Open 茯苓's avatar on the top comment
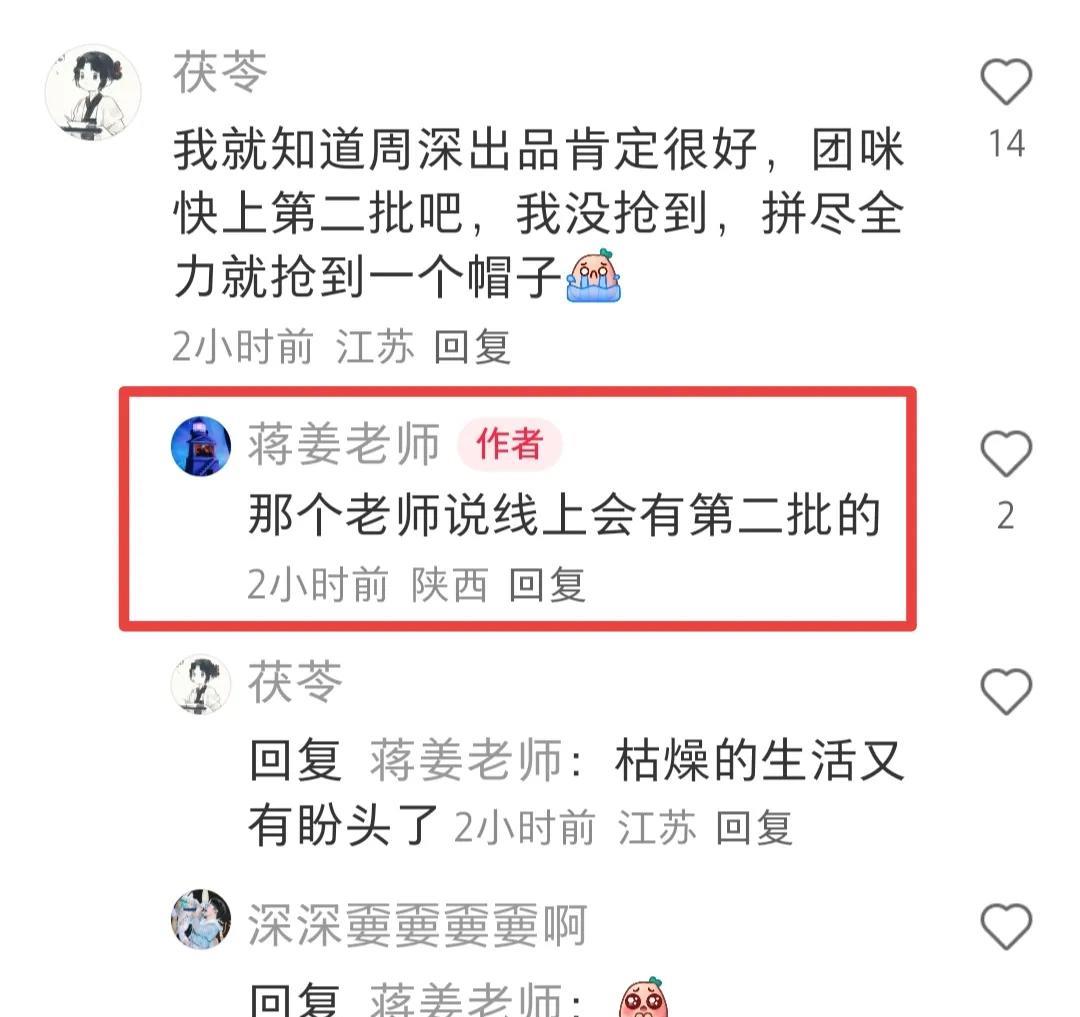Viewport: 1080px width, 1017px height. coord(93,93)
